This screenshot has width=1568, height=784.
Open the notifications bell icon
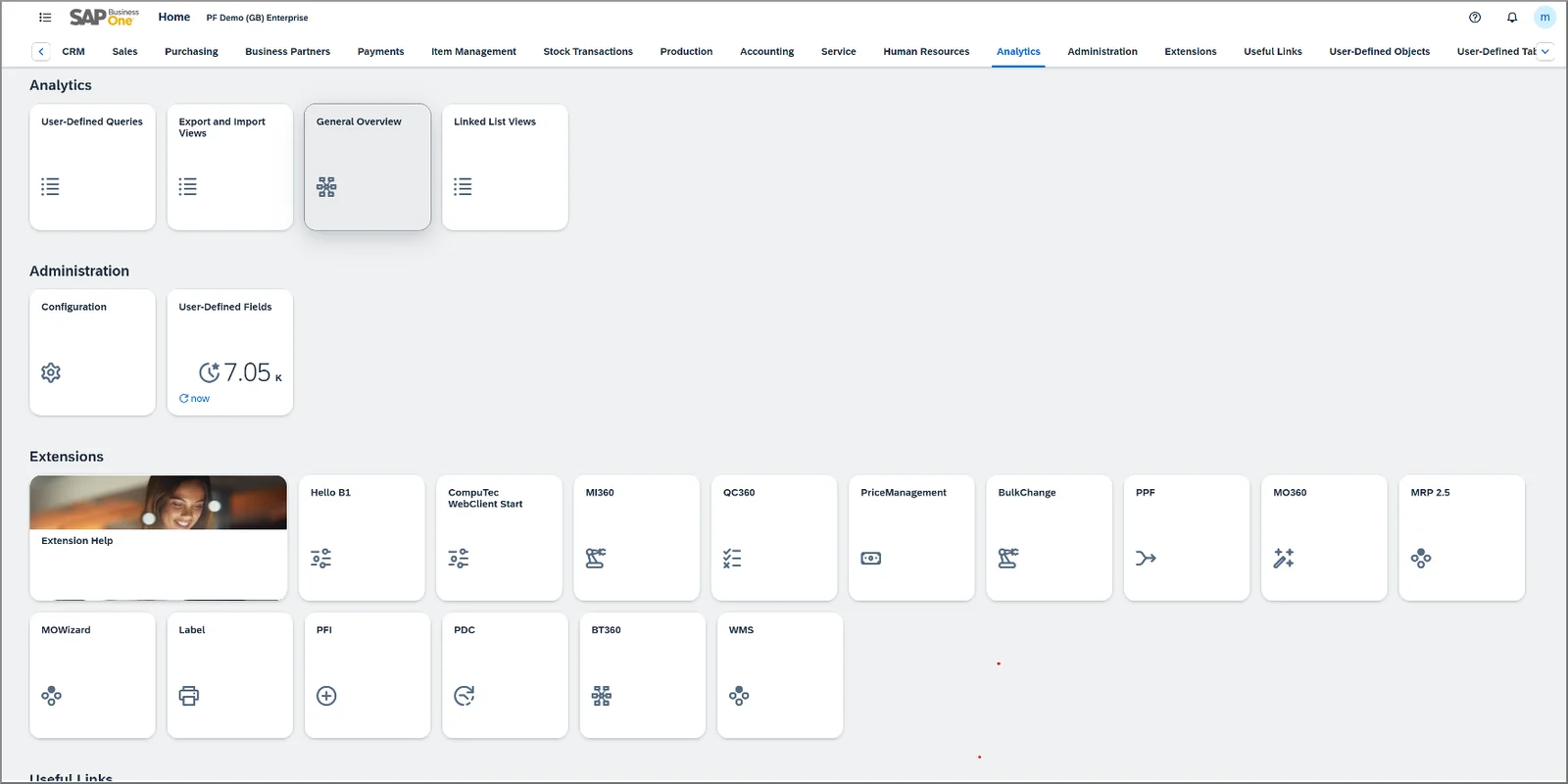[x=1512, y=18]
